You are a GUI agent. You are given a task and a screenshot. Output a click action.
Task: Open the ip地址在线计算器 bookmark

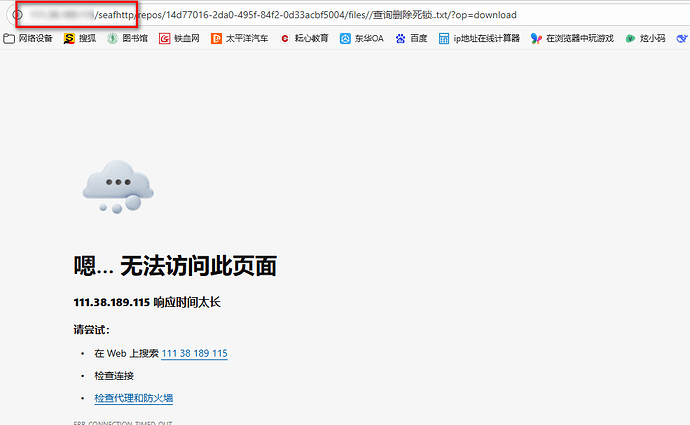click(478, 39)
